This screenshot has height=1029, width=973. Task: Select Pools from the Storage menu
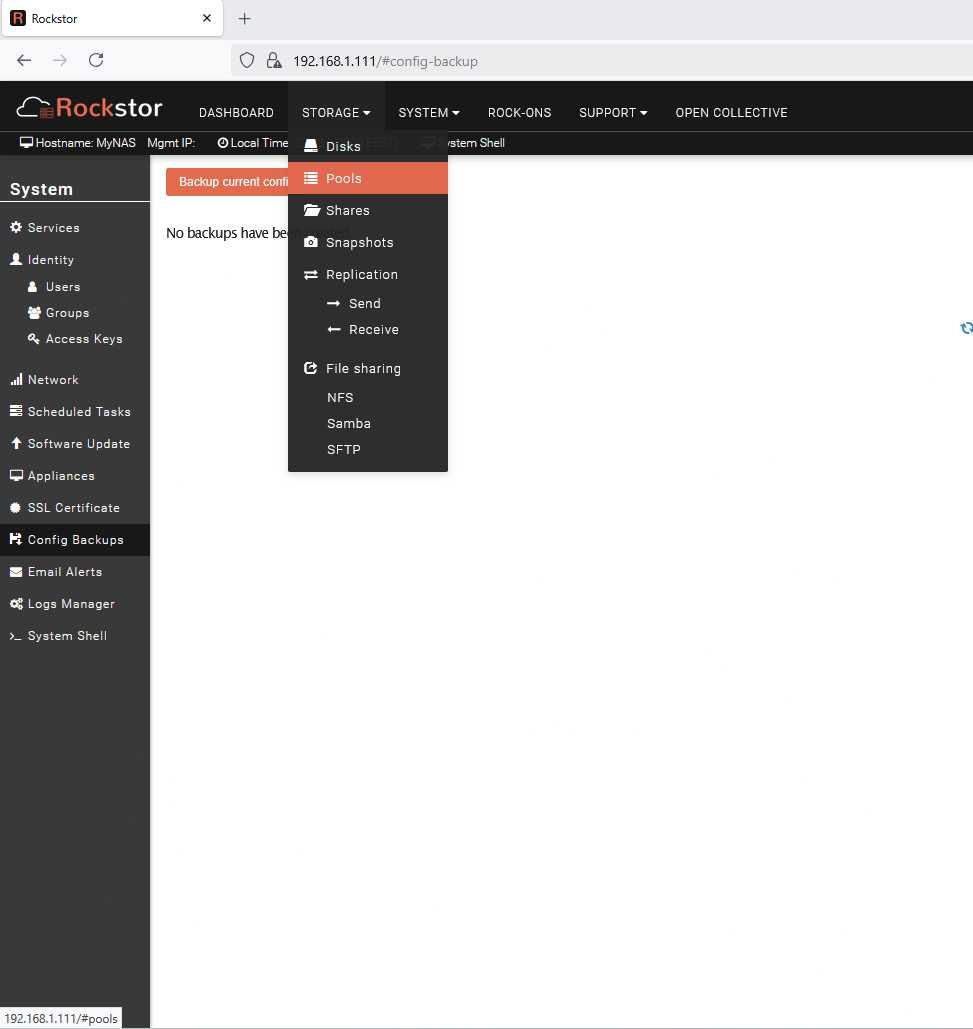[367, 178]
